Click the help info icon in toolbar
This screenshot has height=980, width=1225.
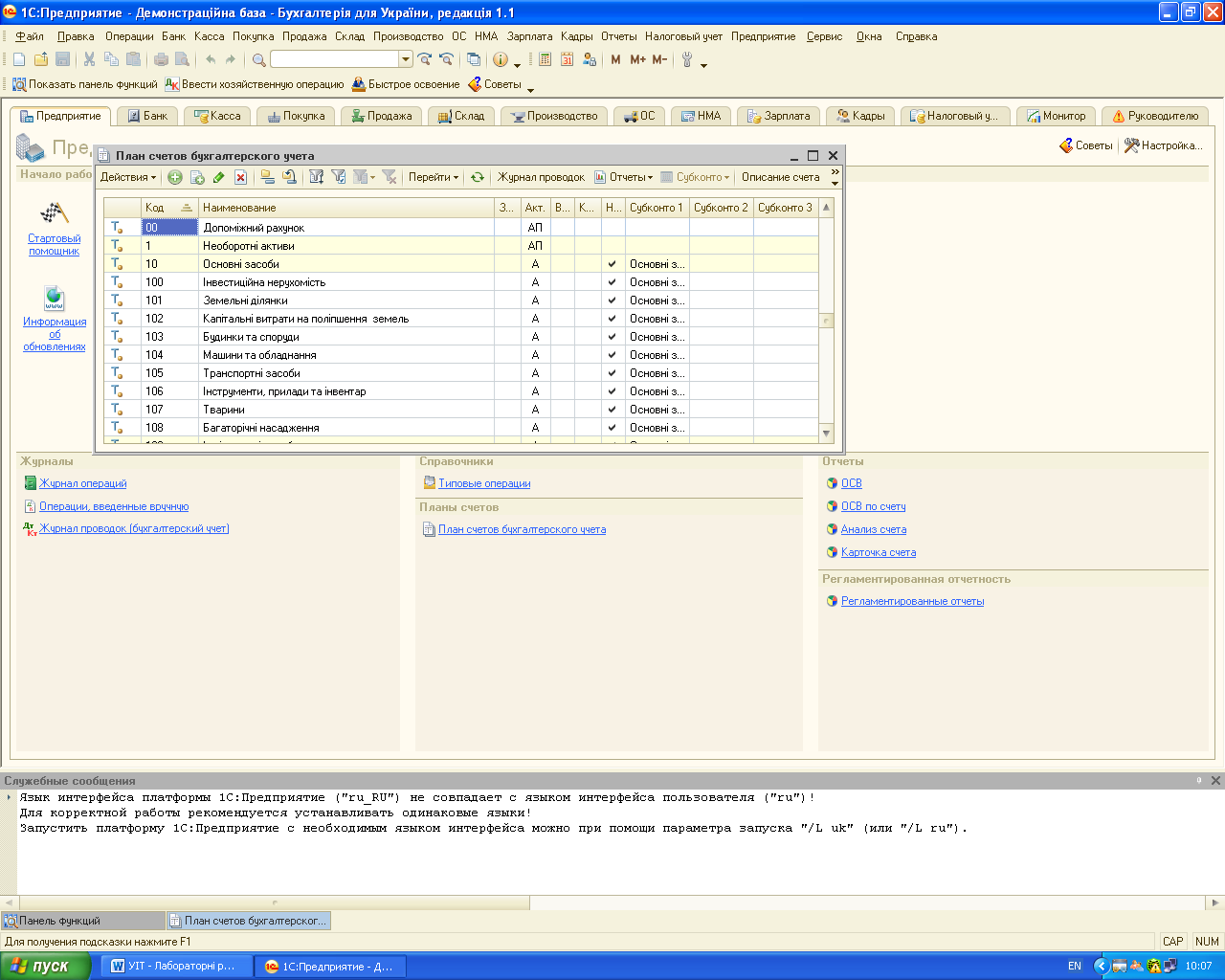click(x=501, y=59)
